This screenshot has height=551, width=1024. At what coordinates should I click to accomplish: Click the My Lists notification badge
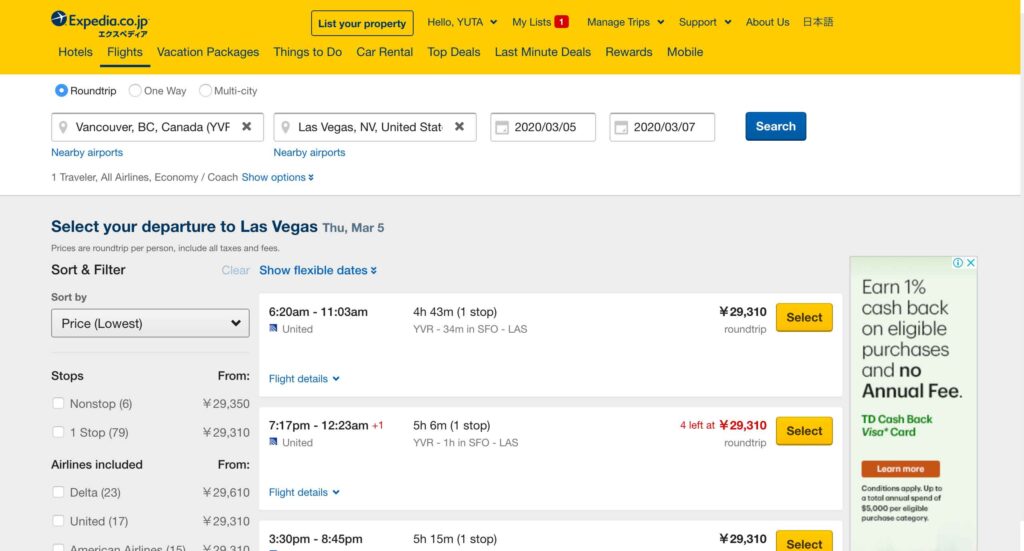point(561,22)
